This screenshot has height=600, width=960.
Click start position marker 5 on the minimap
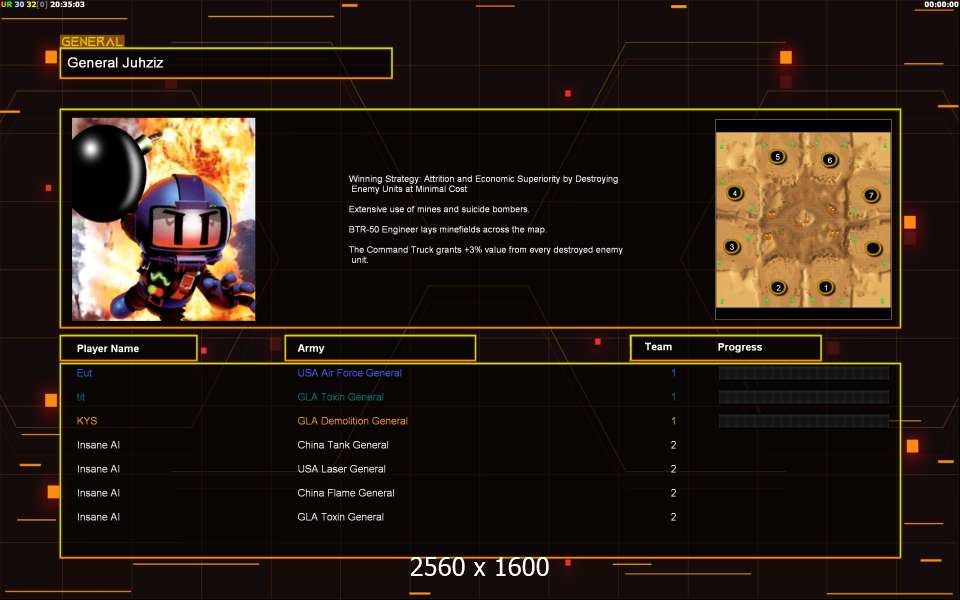point(778,157)
